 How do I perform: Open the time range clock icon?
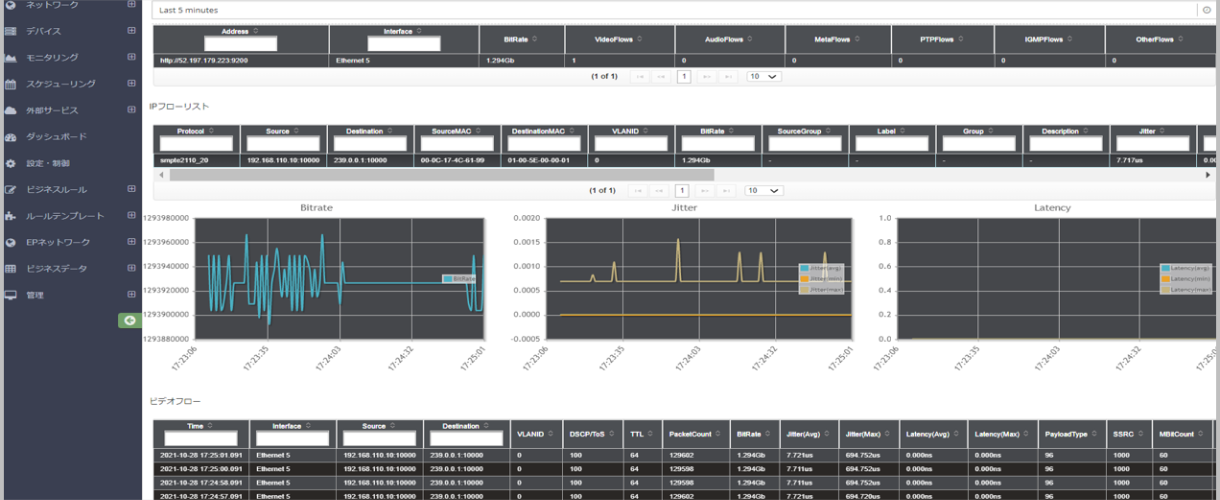[1207, 10]
